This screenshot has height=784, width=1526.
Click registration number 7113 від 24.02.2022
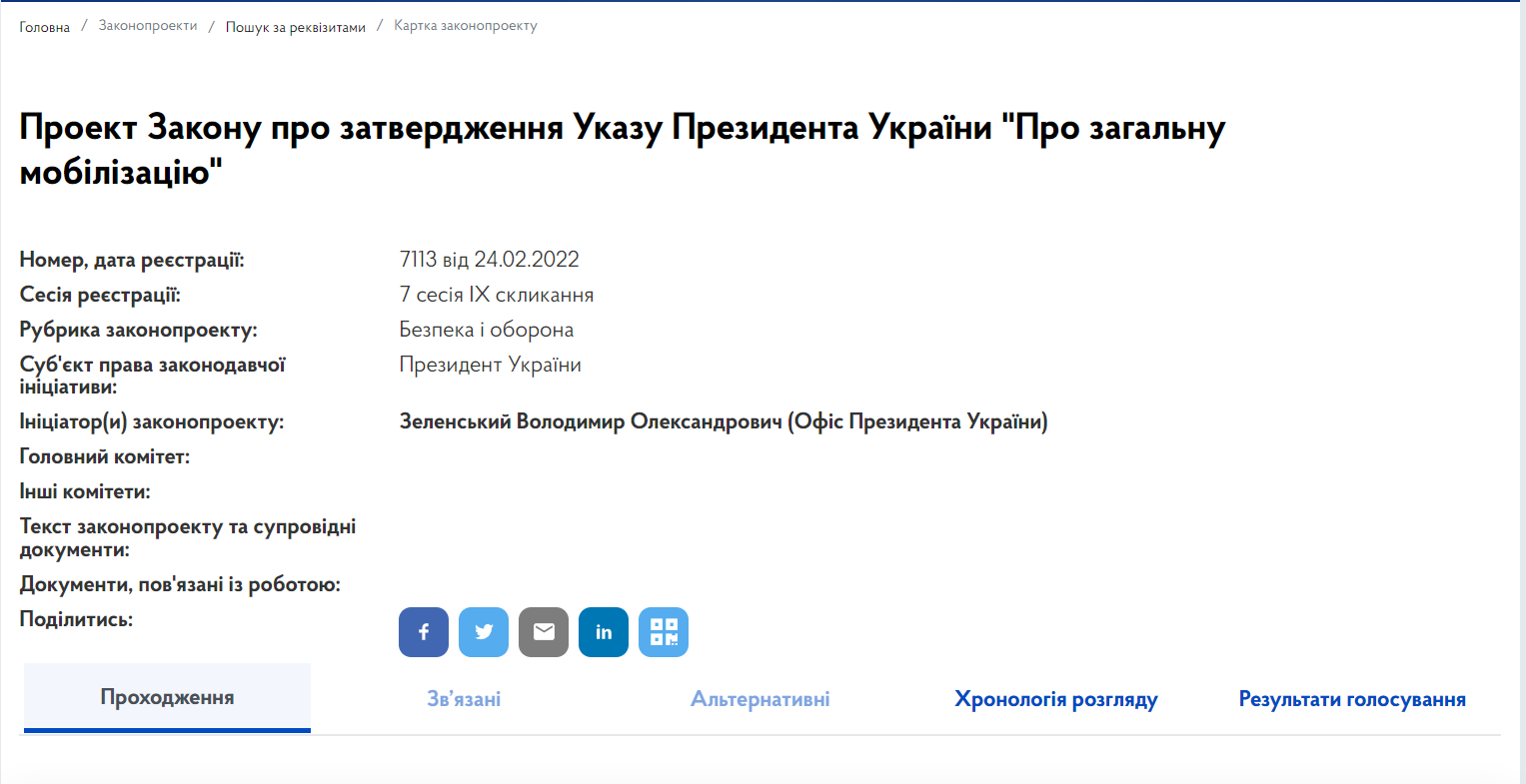tap(489, 260)
